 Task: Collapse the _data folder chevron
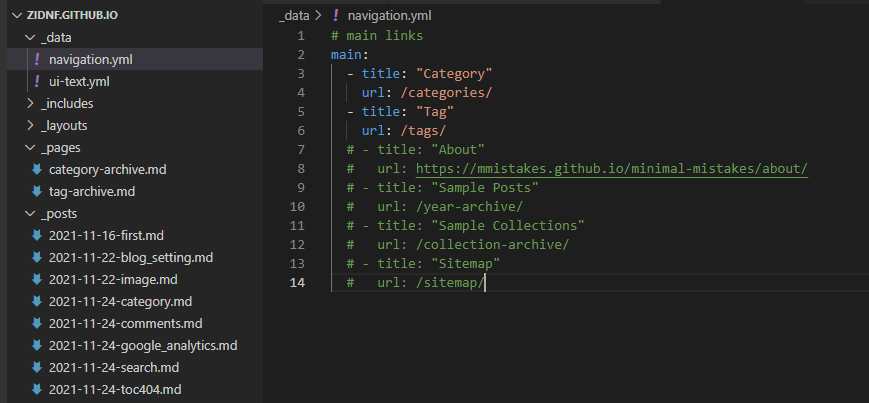30,38
